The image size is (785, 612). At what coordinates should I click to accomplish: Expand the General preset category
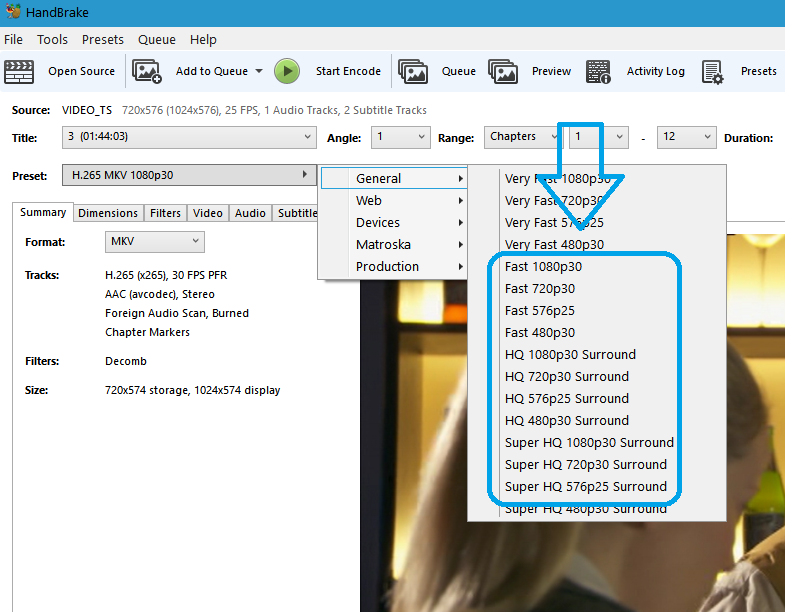(x=394, y=178)
